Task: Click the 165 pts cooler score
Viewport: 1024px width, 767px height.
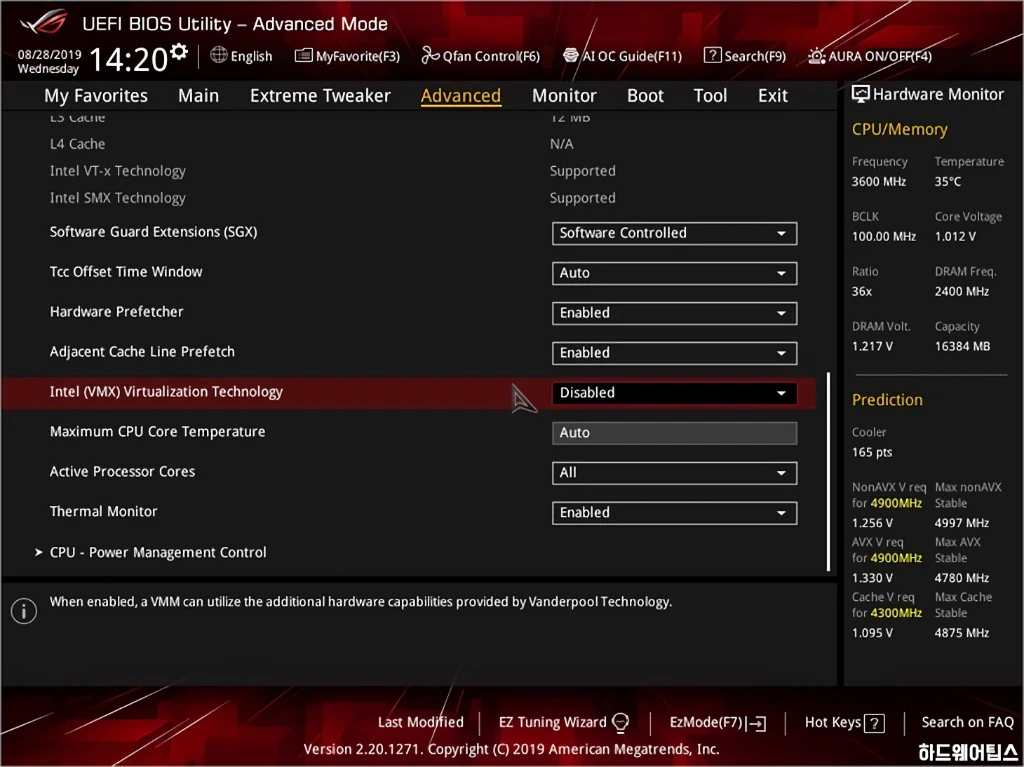Action: [x=872, y=452]
